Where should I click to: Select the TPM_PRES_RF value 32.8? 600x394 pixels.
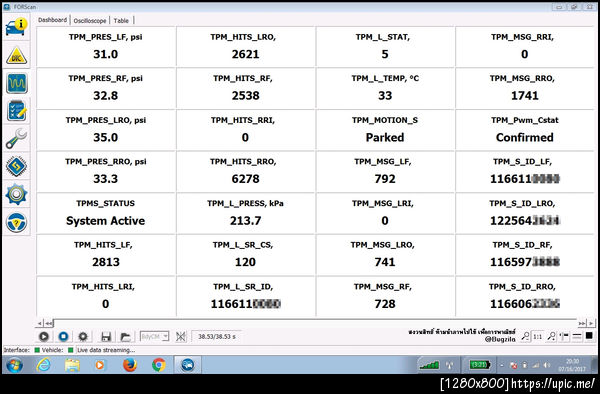click(106, 96)
